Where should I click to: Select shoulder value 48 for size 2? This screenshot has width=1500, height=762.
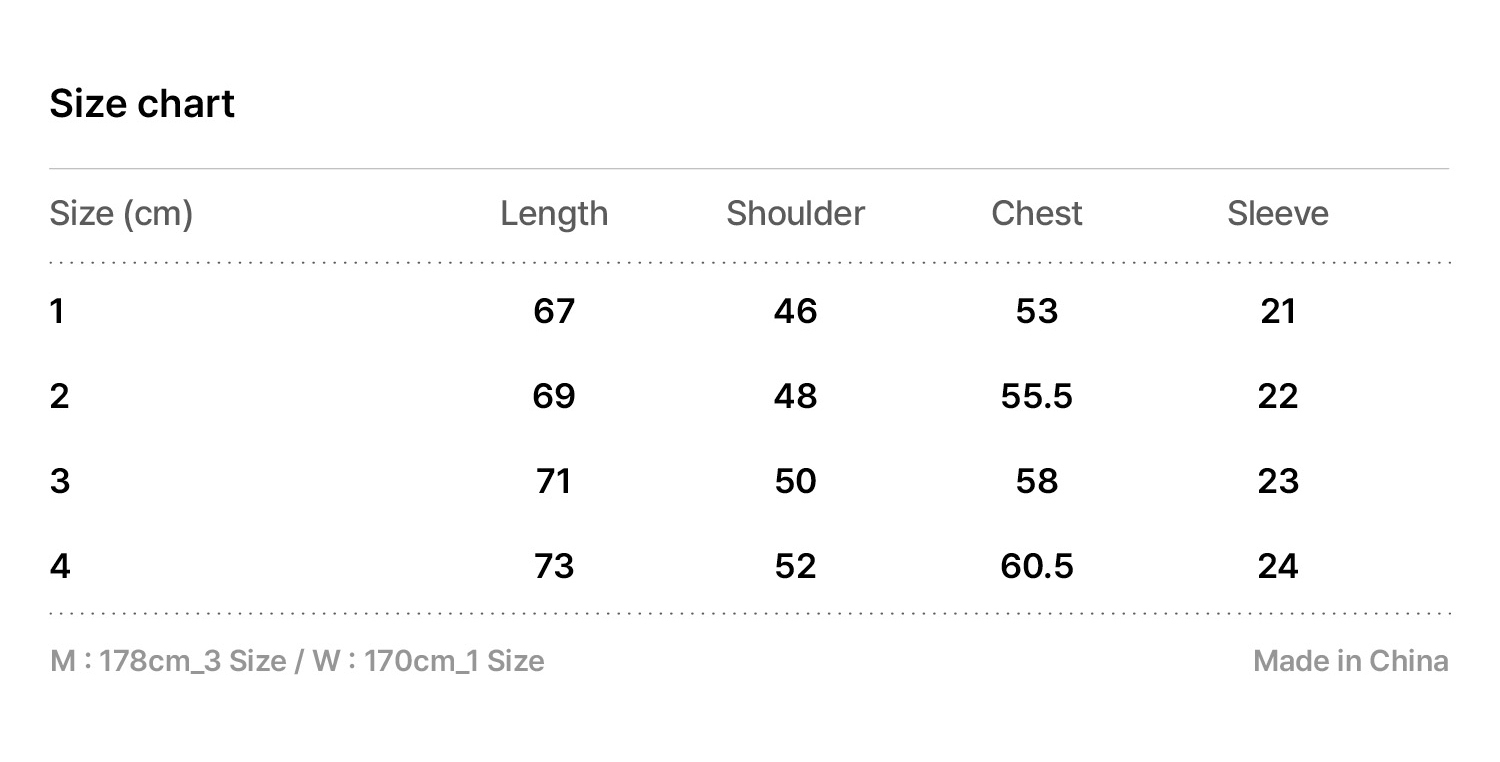[x=795, y=396]
